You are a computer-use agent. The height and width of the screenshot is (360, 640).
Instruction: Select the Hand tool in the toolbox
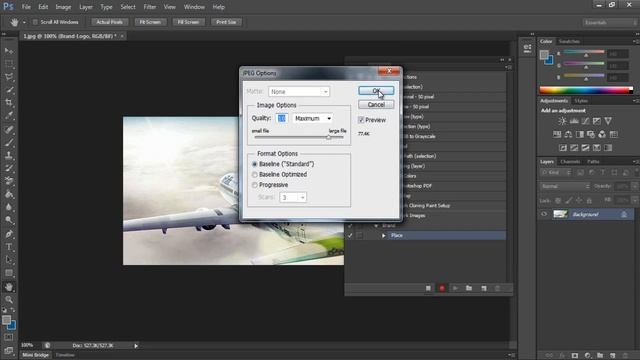[x=9, y=287]
